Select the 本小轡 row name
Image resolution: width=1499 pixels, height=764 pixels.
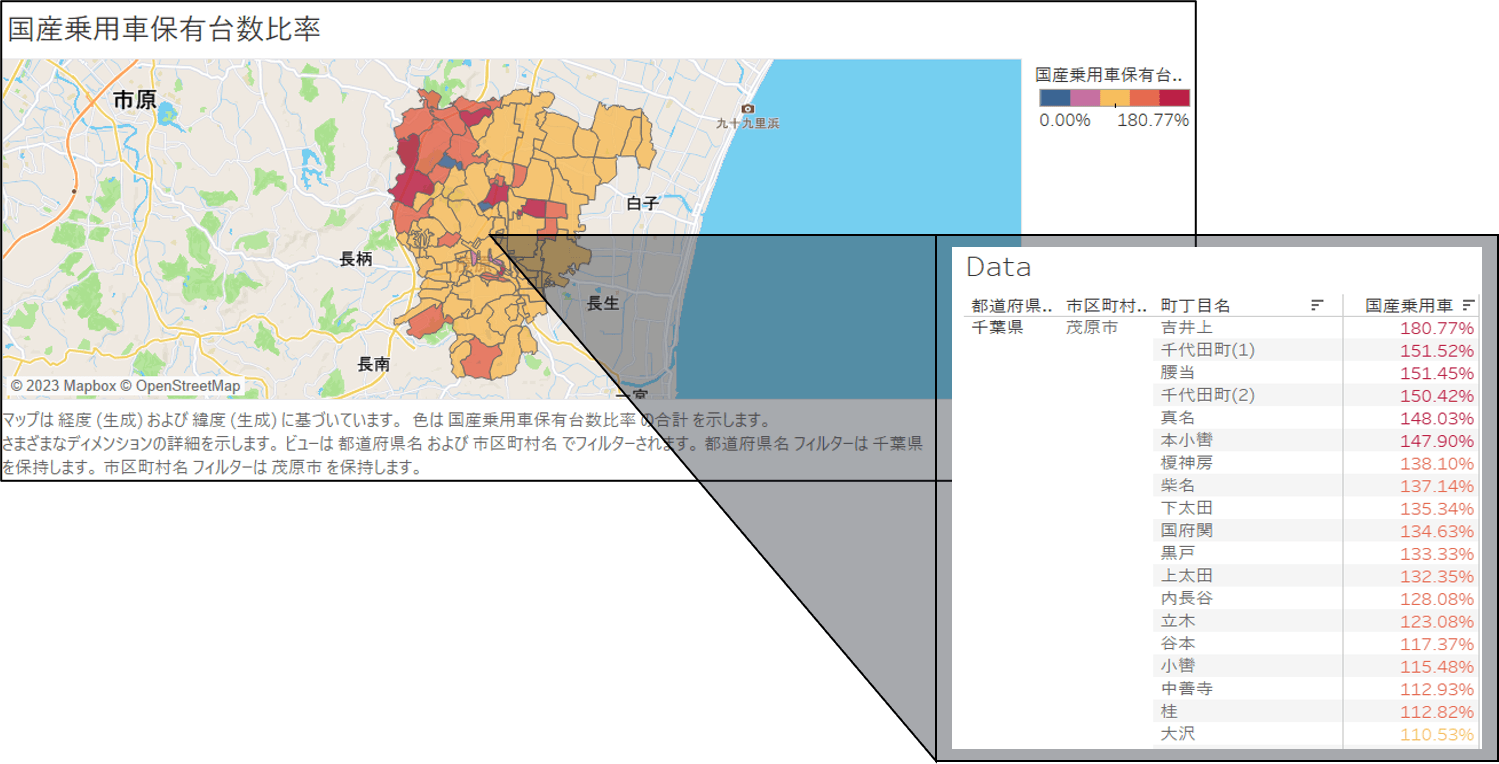1186,440
